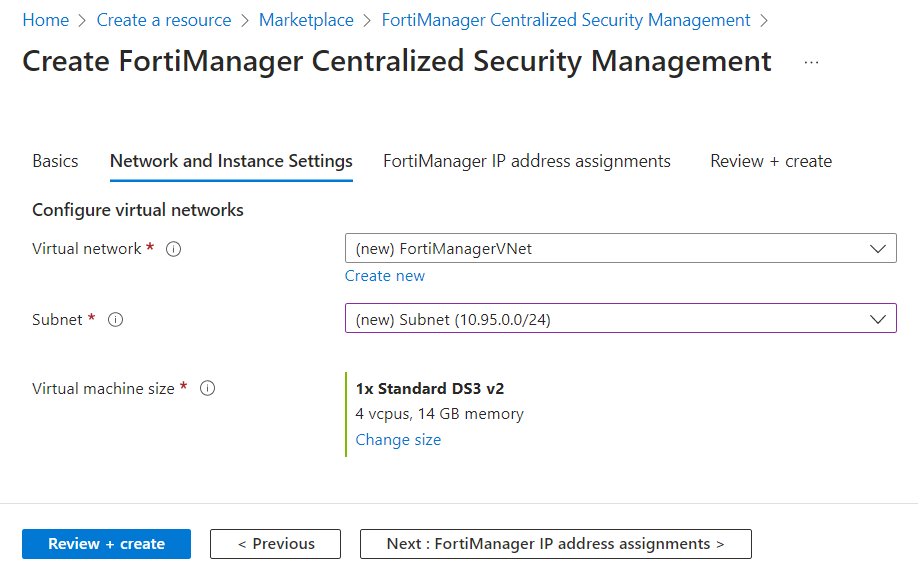The image size is (918, 581).
Task: Click the Virtual machine size info icon
Action: (x=208, y=389)
